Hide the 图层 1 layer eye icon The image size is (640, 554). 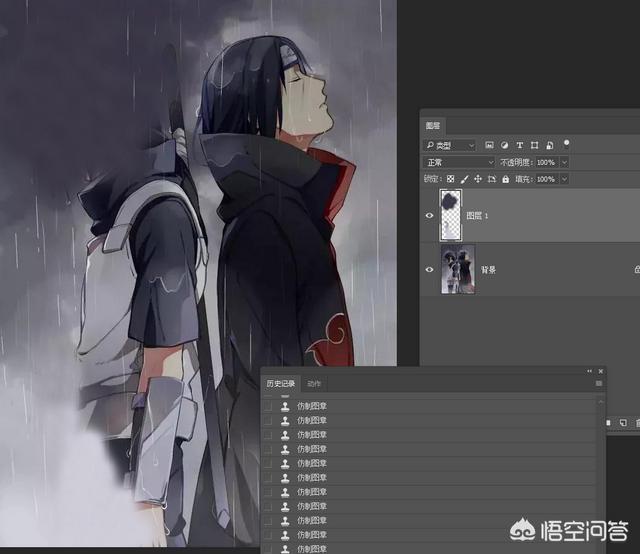429,216
